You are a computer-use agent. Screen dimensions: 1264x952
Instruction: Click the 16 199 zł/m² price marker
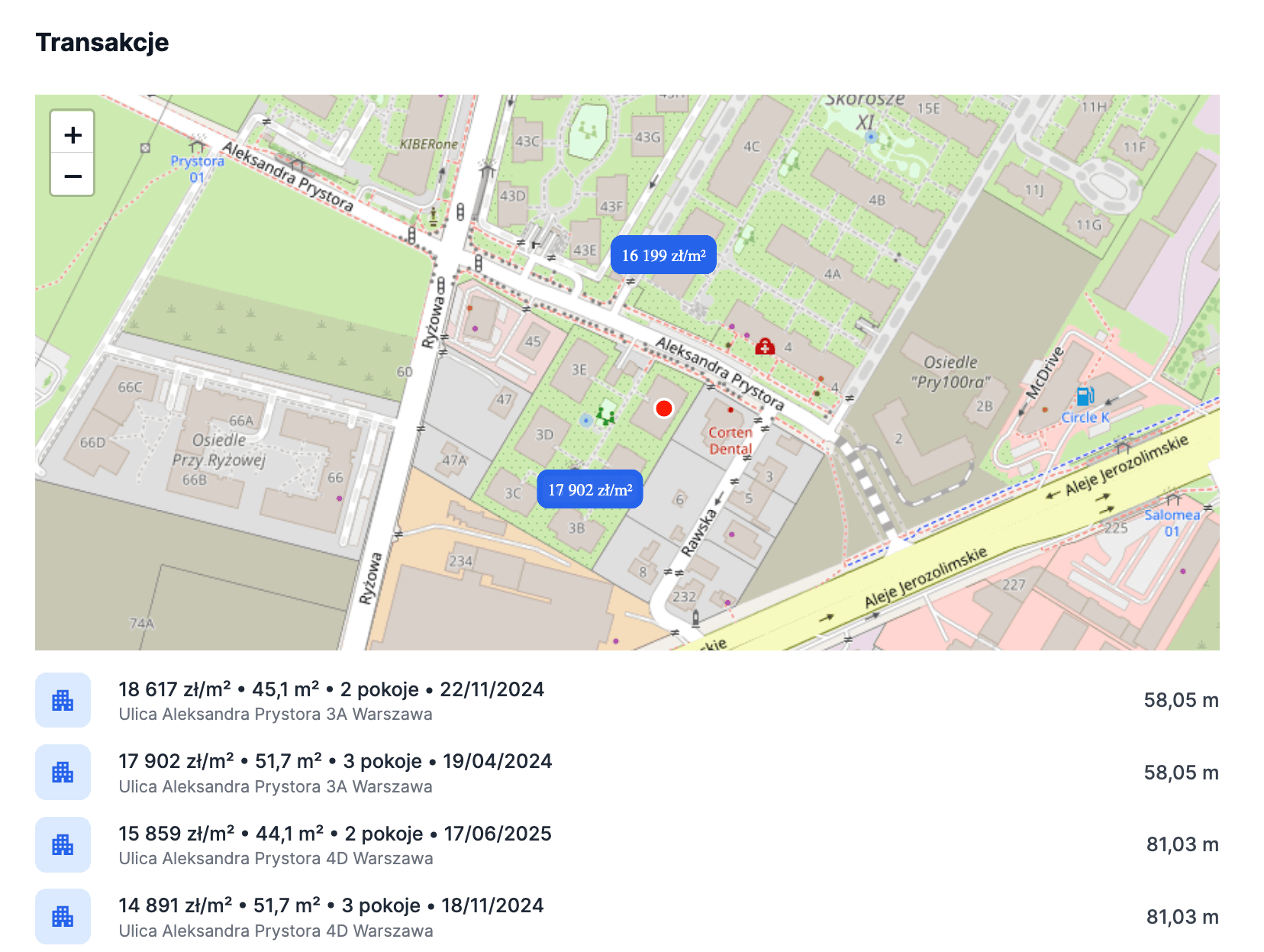(663, 255)
